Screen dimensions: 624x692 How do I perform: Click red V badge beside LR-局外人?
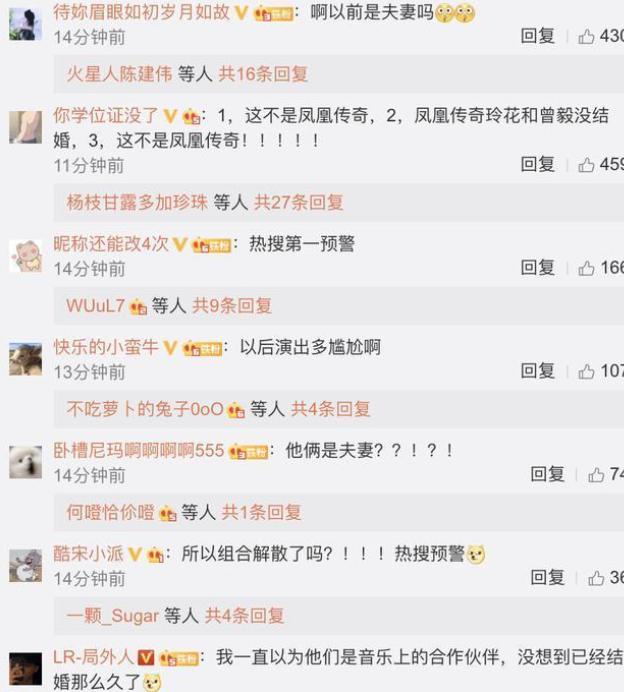pyautogui.click(x=146, y=658)
